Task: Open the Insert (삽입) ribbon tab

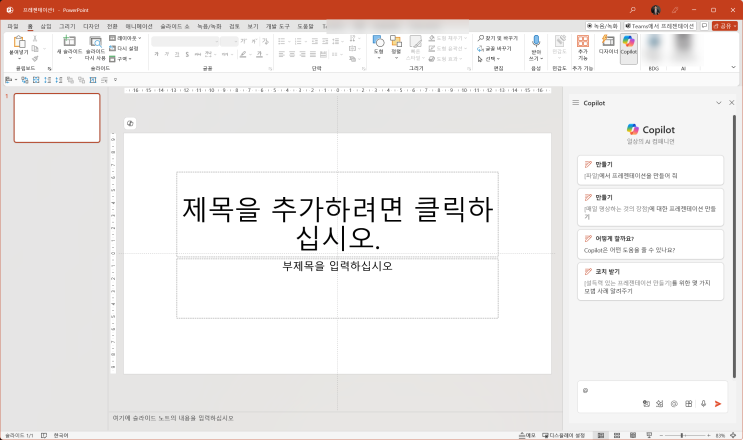Action: pyautogui.click(x=47, y=25)
